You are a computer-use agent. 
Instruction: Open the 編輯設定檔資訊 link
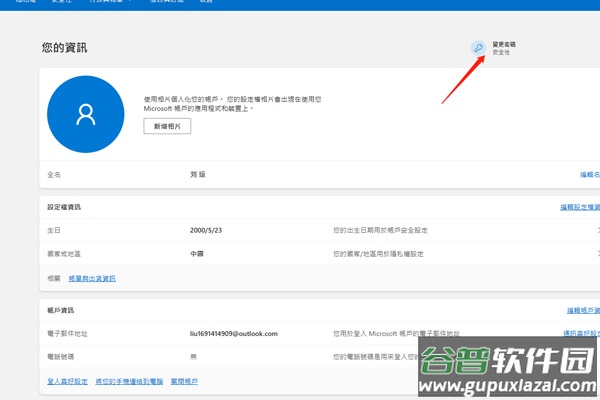[580, 207]
